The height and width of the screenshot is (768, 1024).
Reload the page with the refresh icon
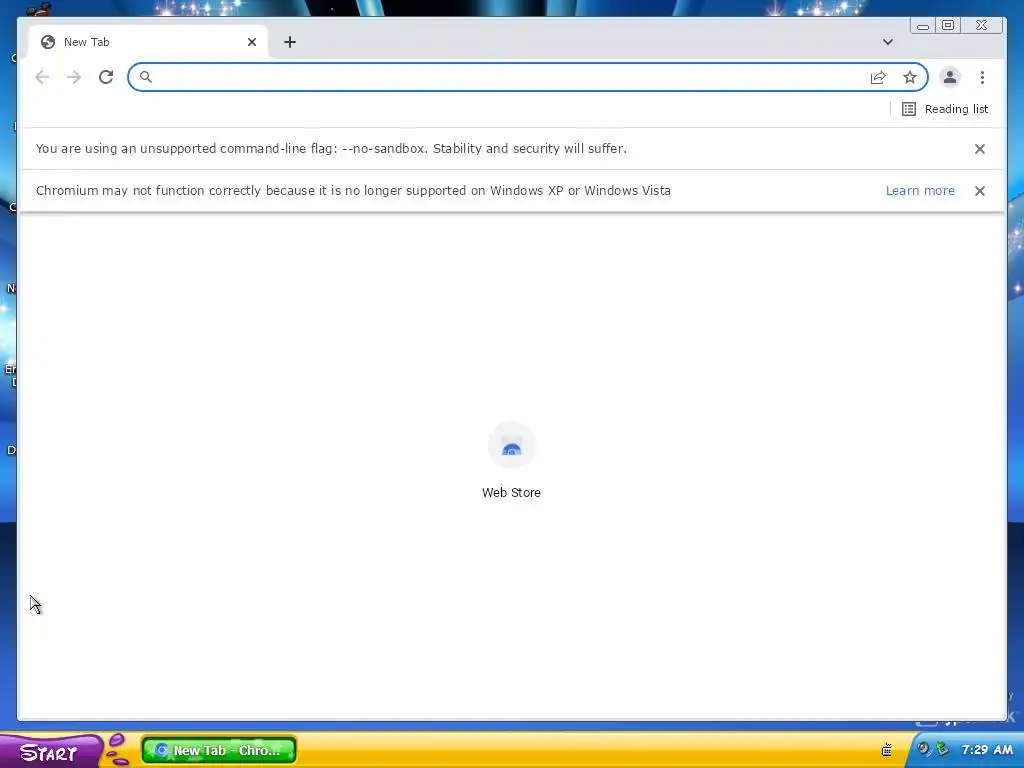(x=106, y=77)
